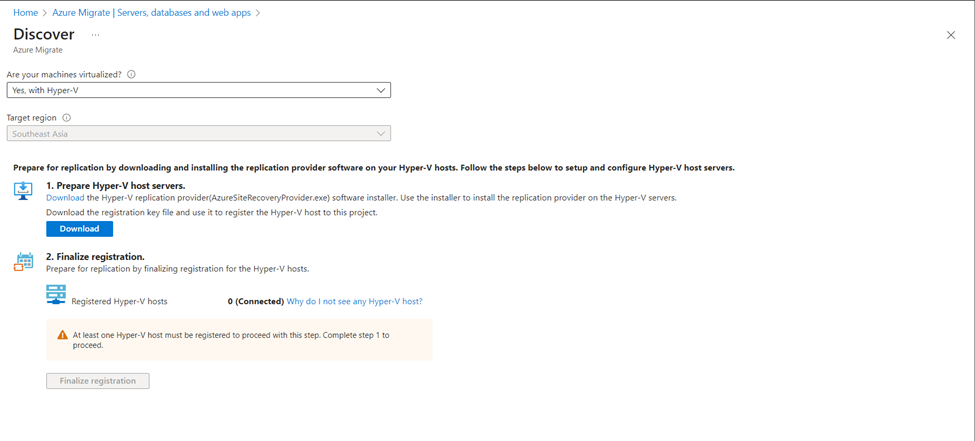Click the download icon beside Prepare Hyper-V host servers
Viewport: 975px width, 441px height.
[23, 191]
